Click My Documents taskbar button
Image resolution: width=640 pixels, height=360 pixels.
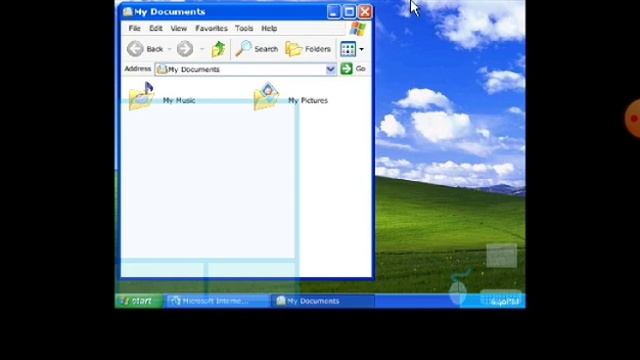[322, 301]
